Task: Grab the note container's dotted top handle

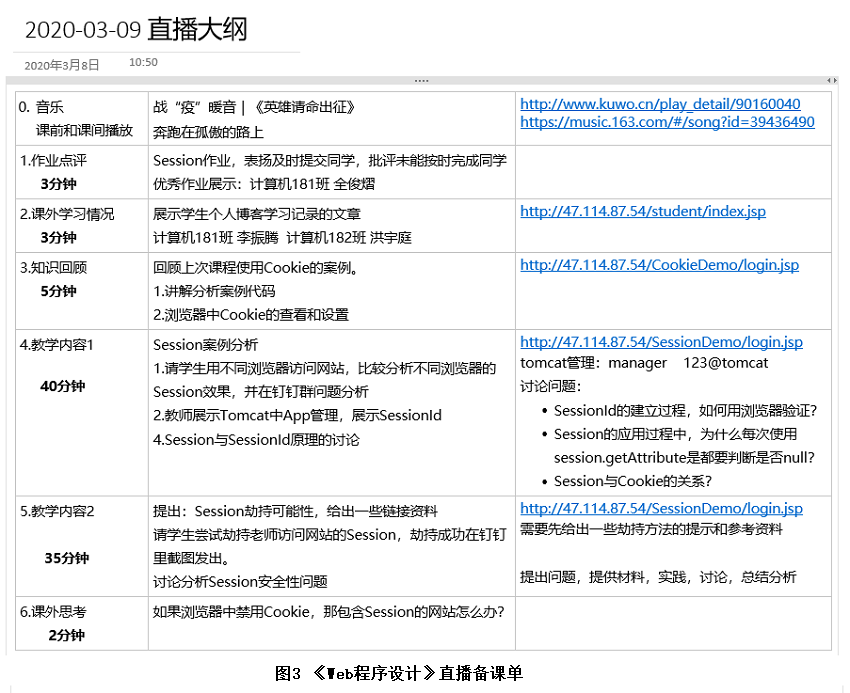Action: pos(421,80)
